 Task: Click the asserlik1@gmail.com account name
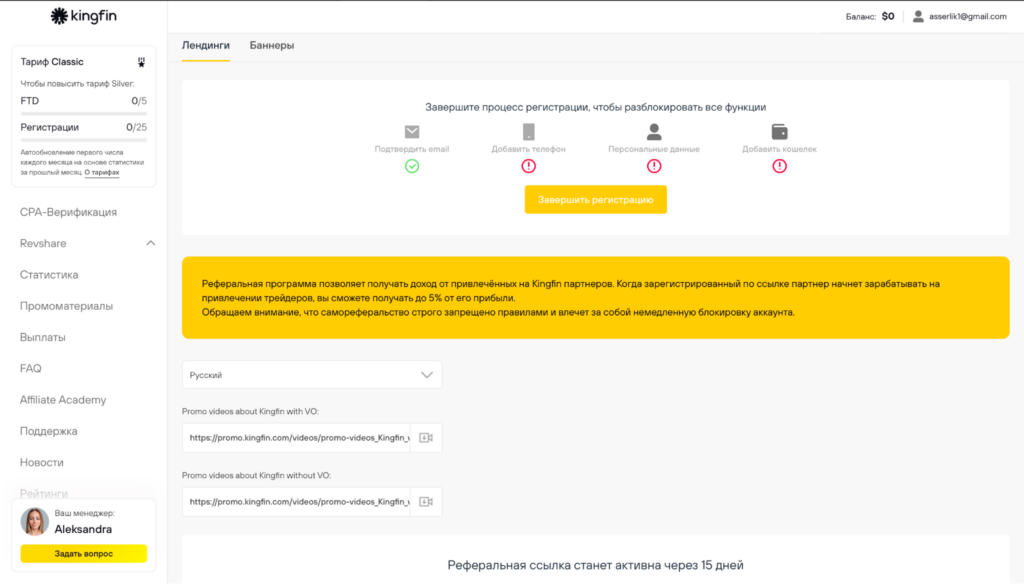pos(968,16)
